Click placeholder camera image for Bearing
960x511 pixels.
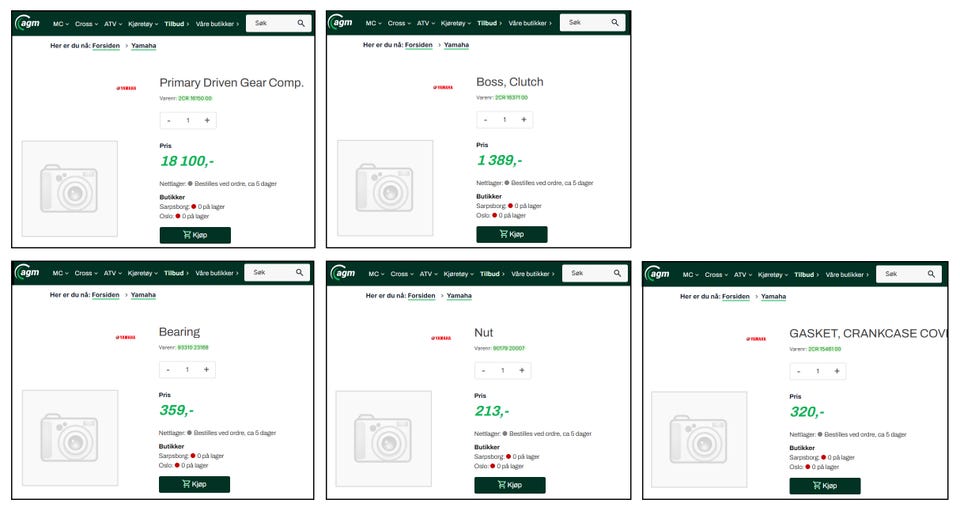pos(70,438)
